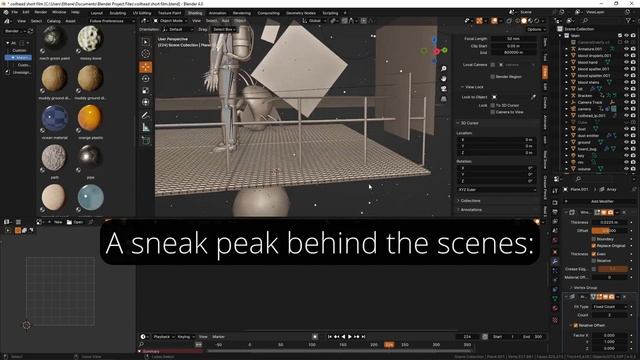Screen dimensions: 640x360
Task: Switch perspective/orthographic with the grid icon
Action: [444, 99]
